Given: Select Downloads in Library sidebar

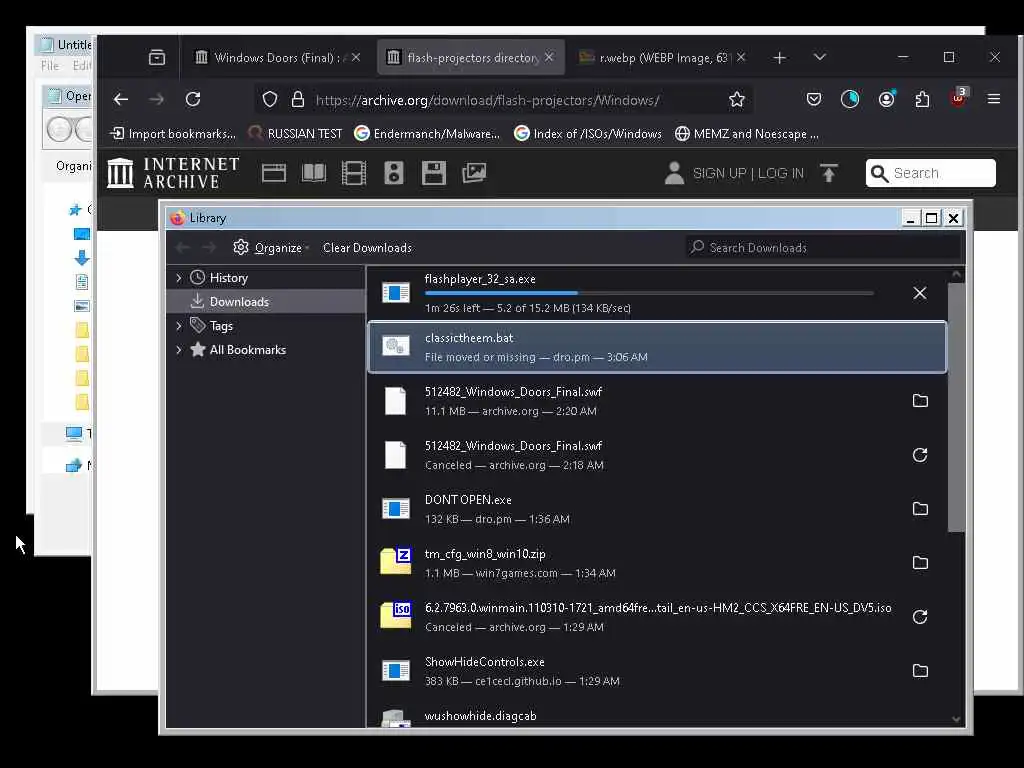Looking at the screenshot, I should [266, 302].
